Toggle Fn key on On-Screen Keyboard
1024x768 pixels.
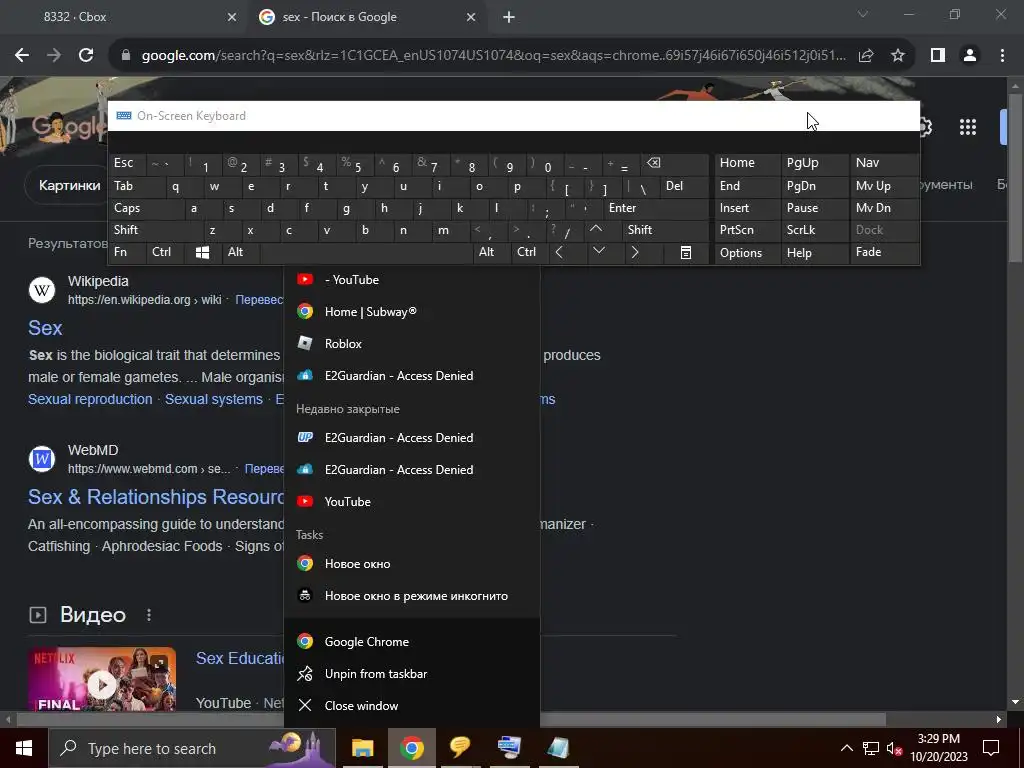click(x=128, y=252)
